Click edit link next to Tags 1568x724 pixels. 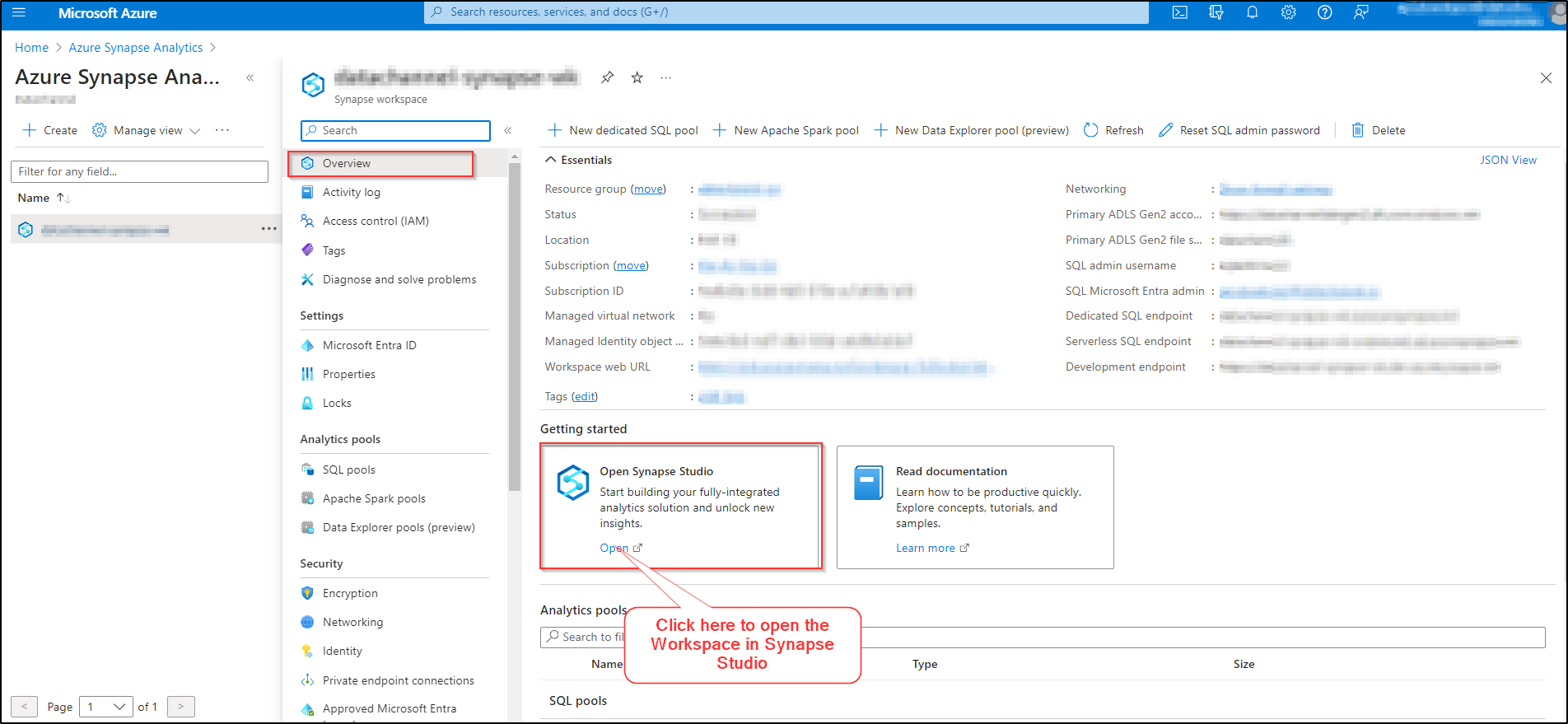tap(585, 396)
